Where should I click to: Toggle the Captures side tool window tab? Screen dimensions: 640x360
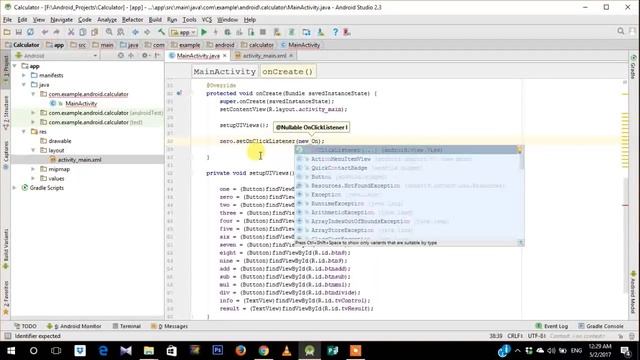(x=6, y=155)
